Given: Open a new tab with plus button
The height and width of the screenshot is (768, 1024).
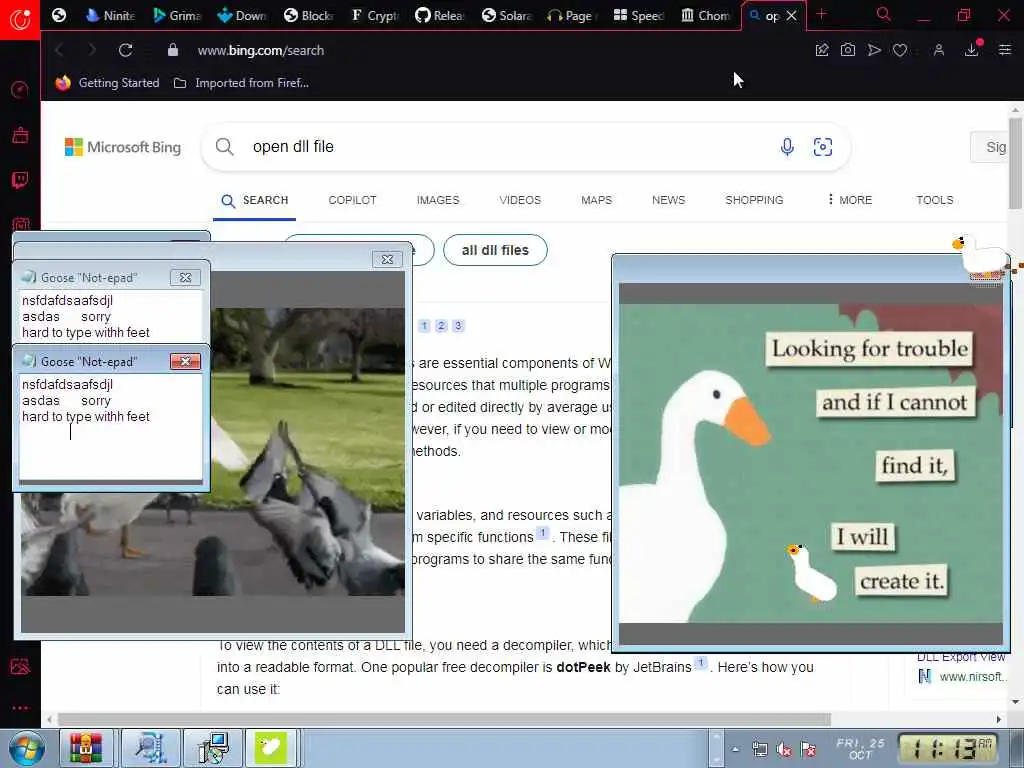Looking at the screenshot, I should click(x=822, y=14).
